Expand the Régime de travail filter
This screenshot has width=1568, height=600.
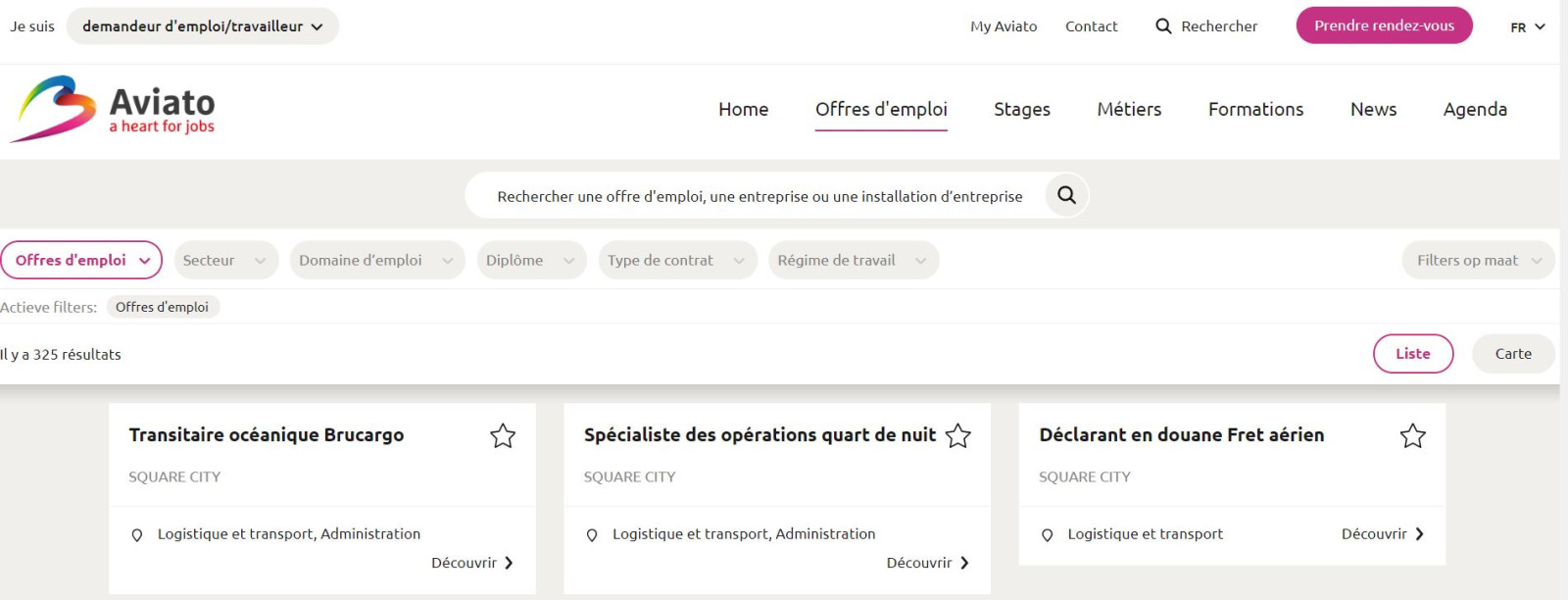854,260
